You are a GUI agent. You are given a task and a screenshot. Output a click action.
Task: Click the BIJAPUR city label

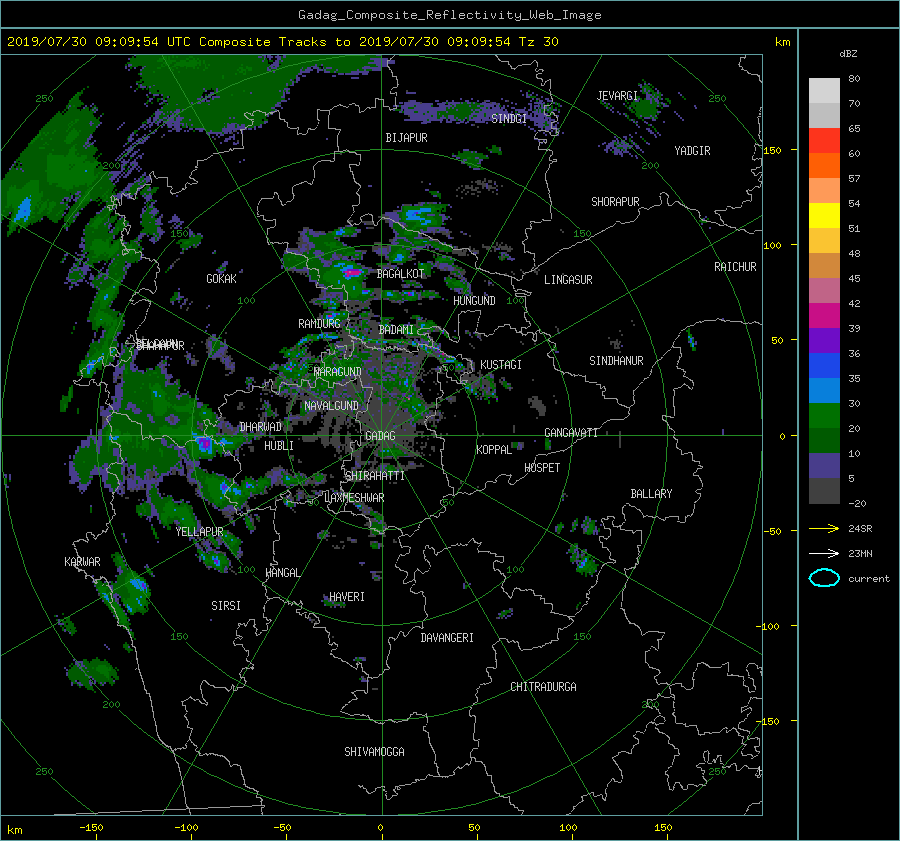[406, 138]
